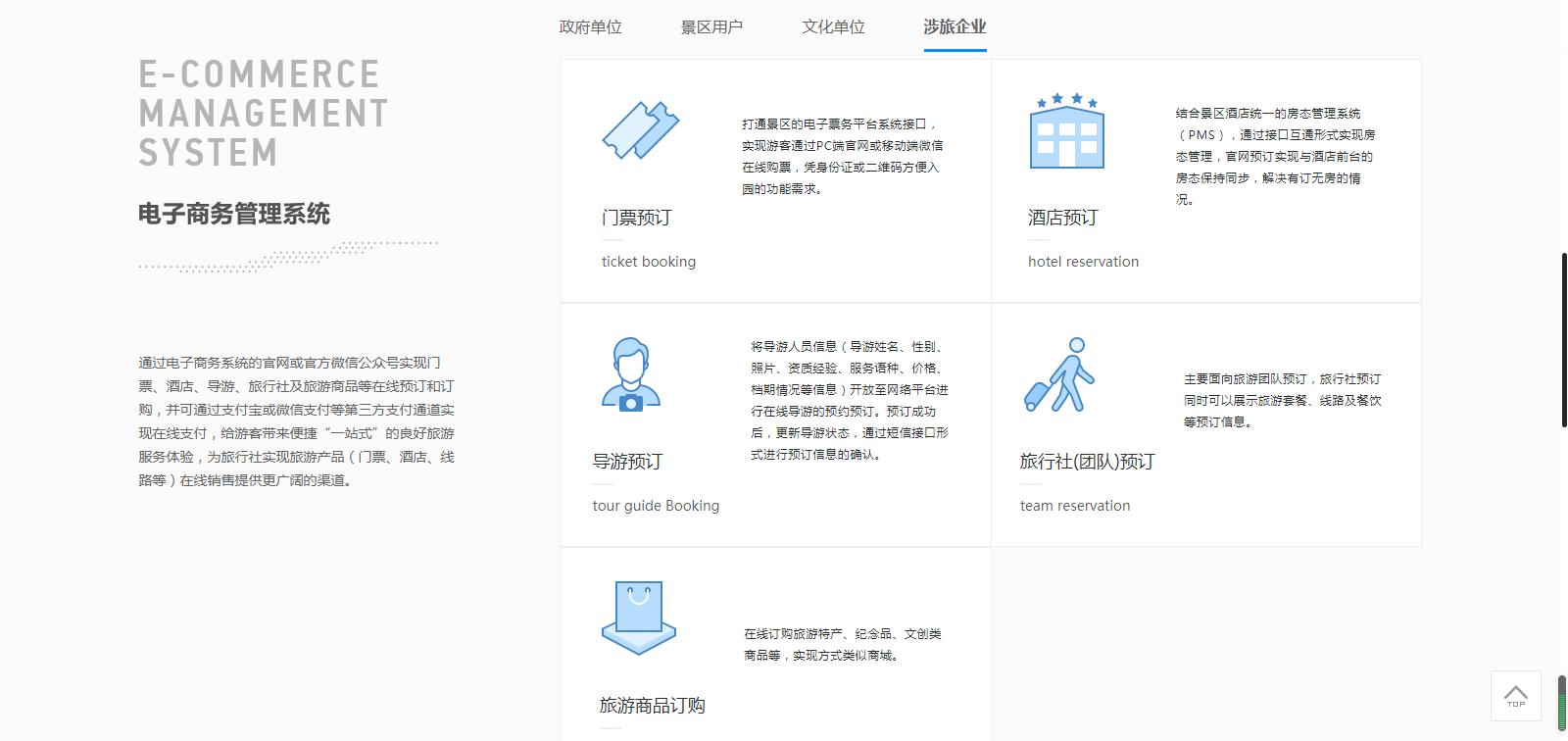Click the 旅游商品订购 title

653,706
